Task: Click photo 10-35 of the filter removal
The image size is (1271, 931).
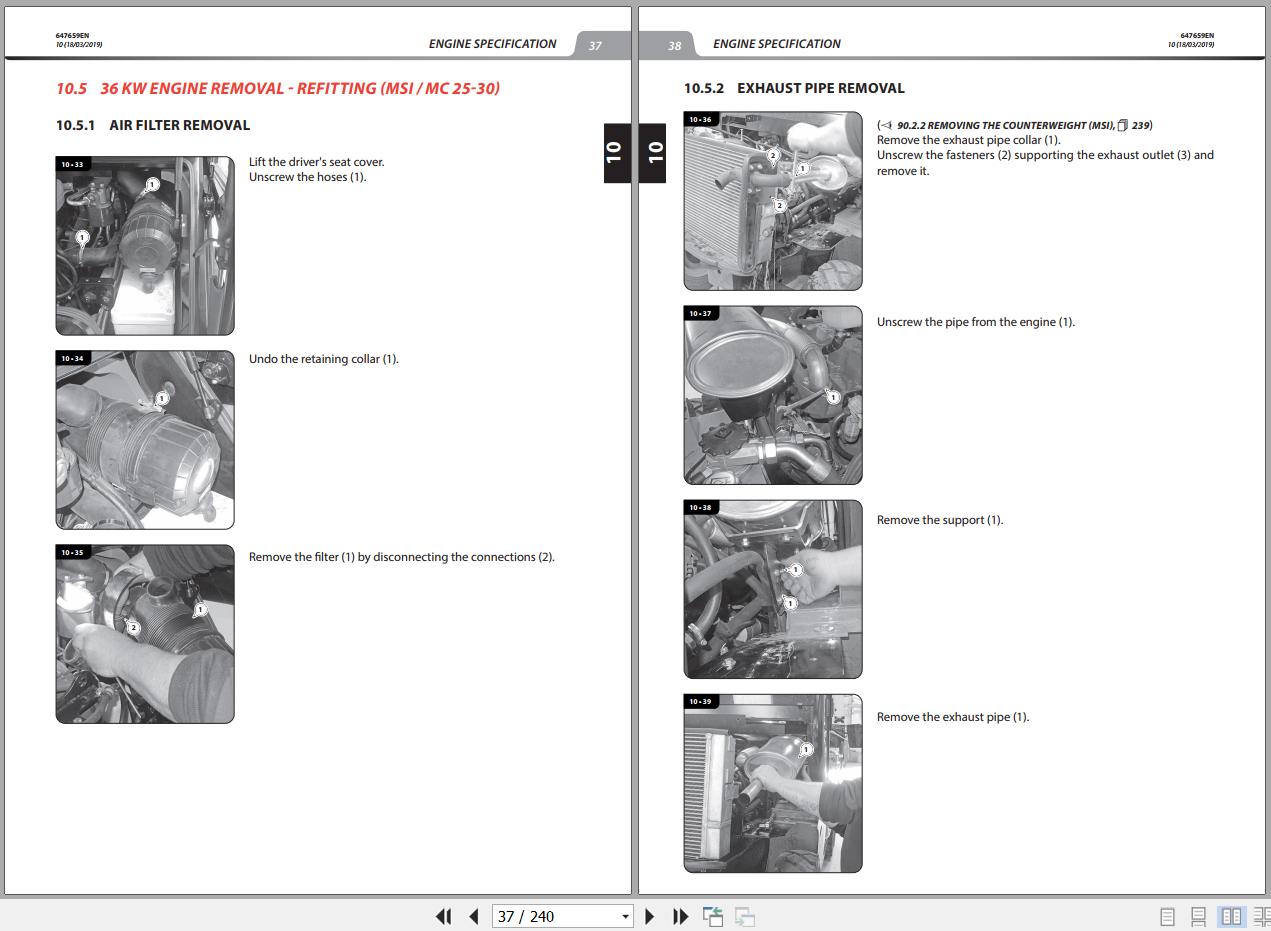Action: (145, 634)
